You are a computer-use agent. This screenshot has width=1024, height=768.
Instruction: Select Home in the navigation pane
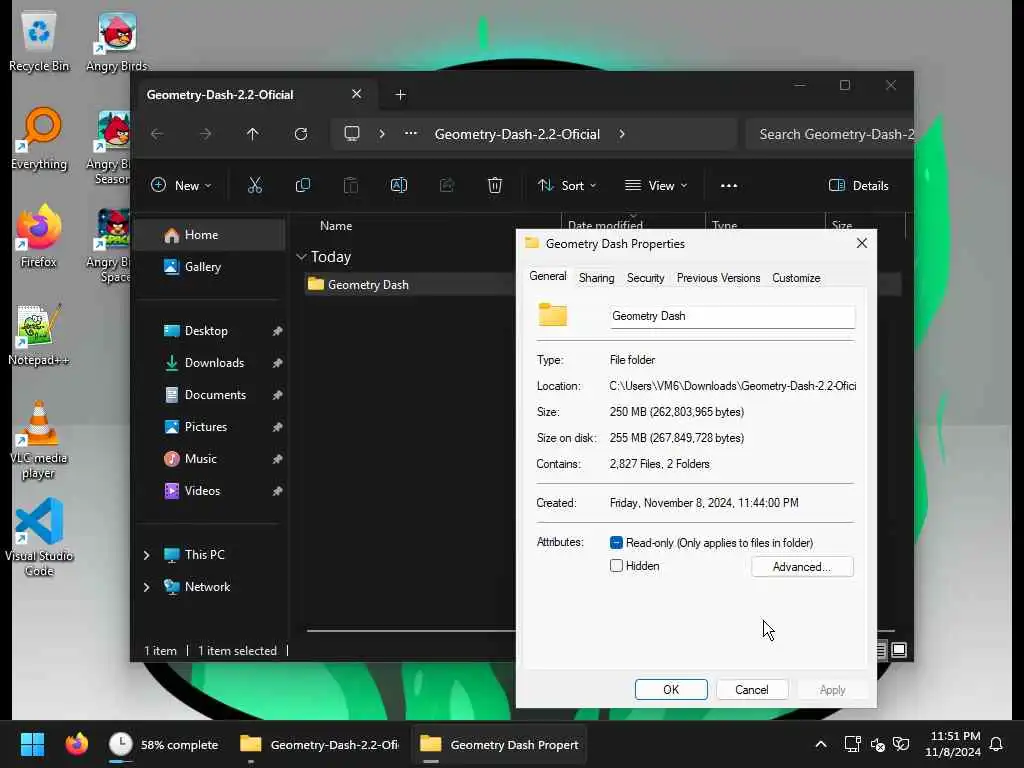pyautogui.click(x=210, y=235)
